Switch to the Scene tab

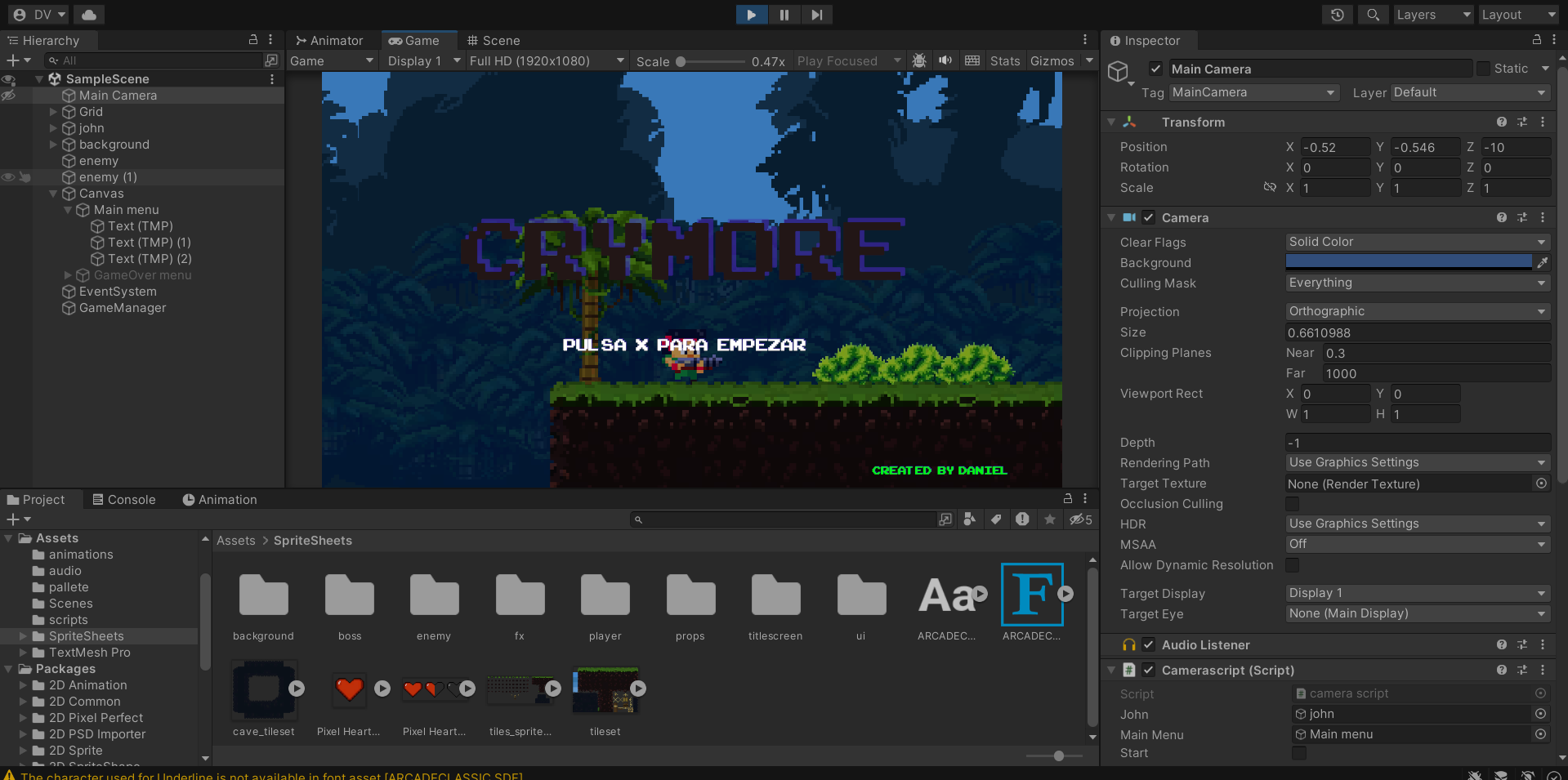tap(494, 40)
